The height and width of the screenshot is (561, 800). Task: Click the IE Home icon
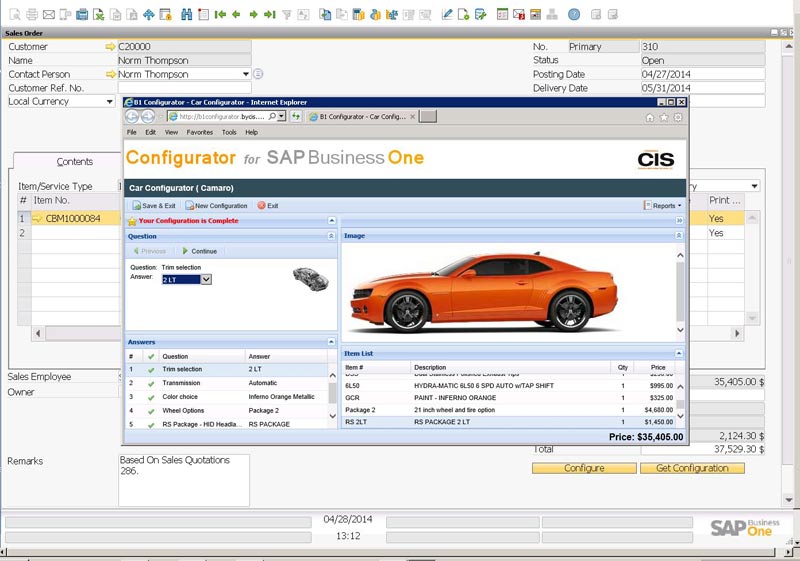(649, 117)
